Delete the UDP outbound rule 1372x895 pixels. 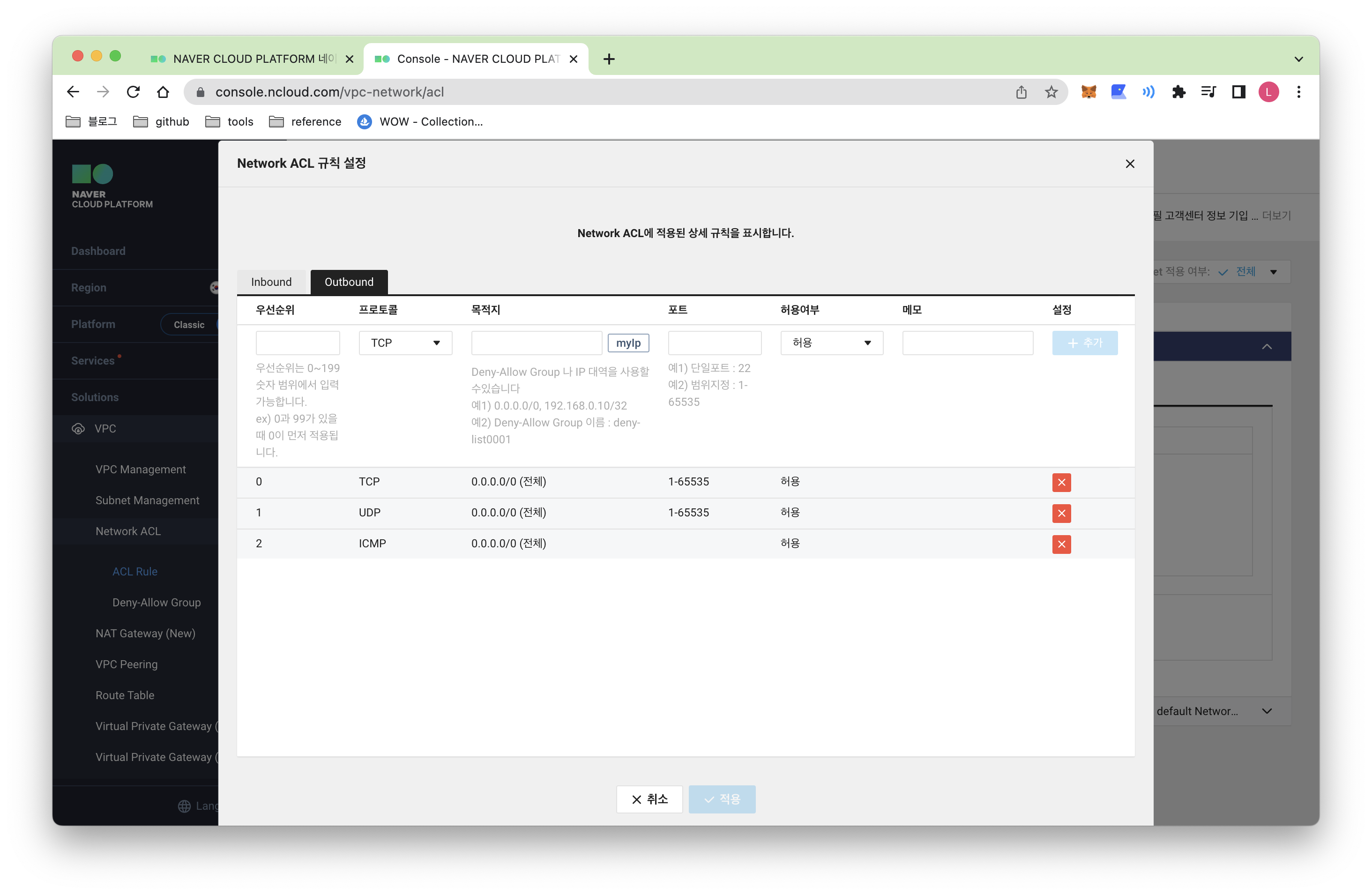pos(1061,513)
